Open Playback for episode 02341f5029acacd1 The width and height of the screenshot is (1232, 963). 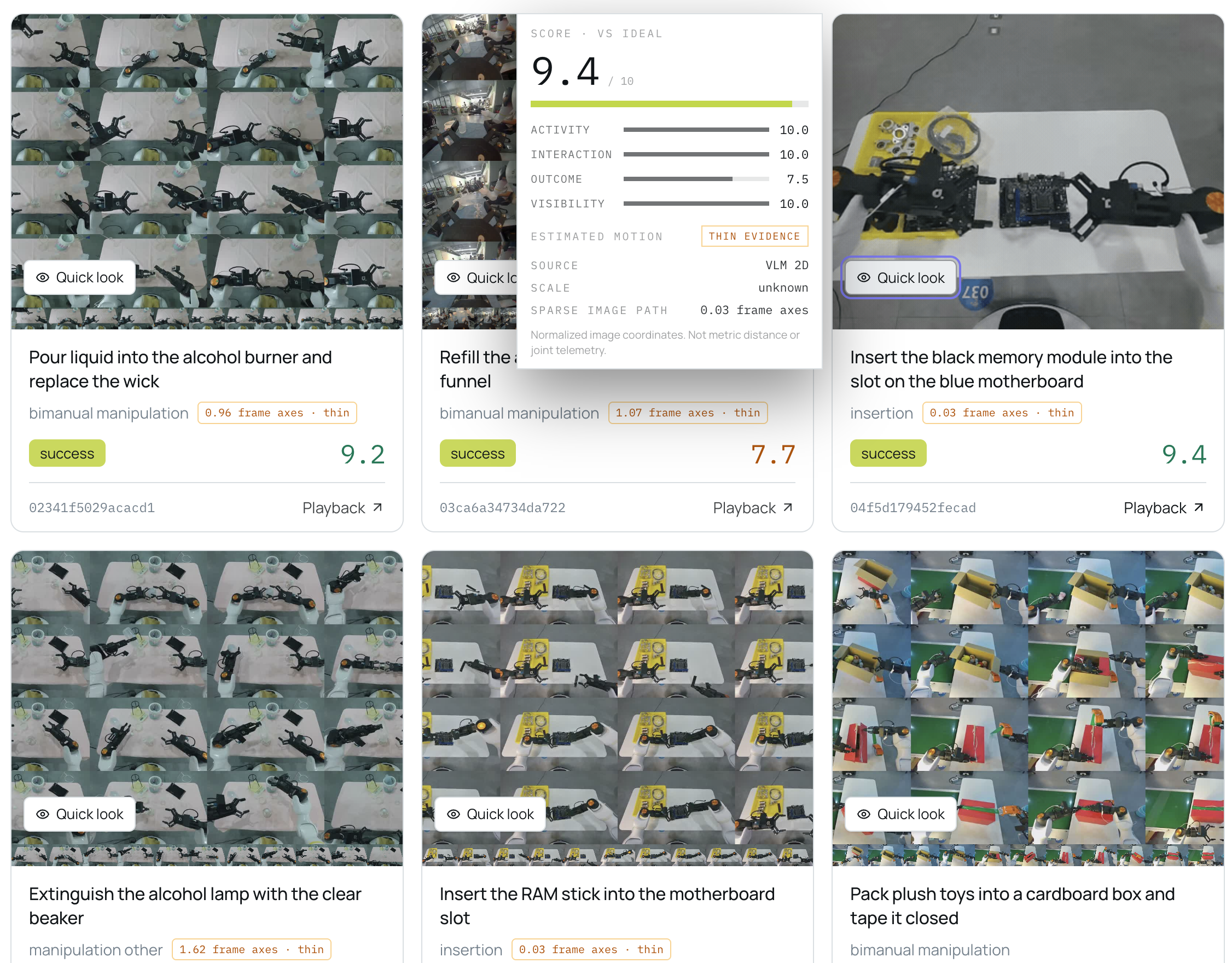pyautogui.click(x=342, y=508)
